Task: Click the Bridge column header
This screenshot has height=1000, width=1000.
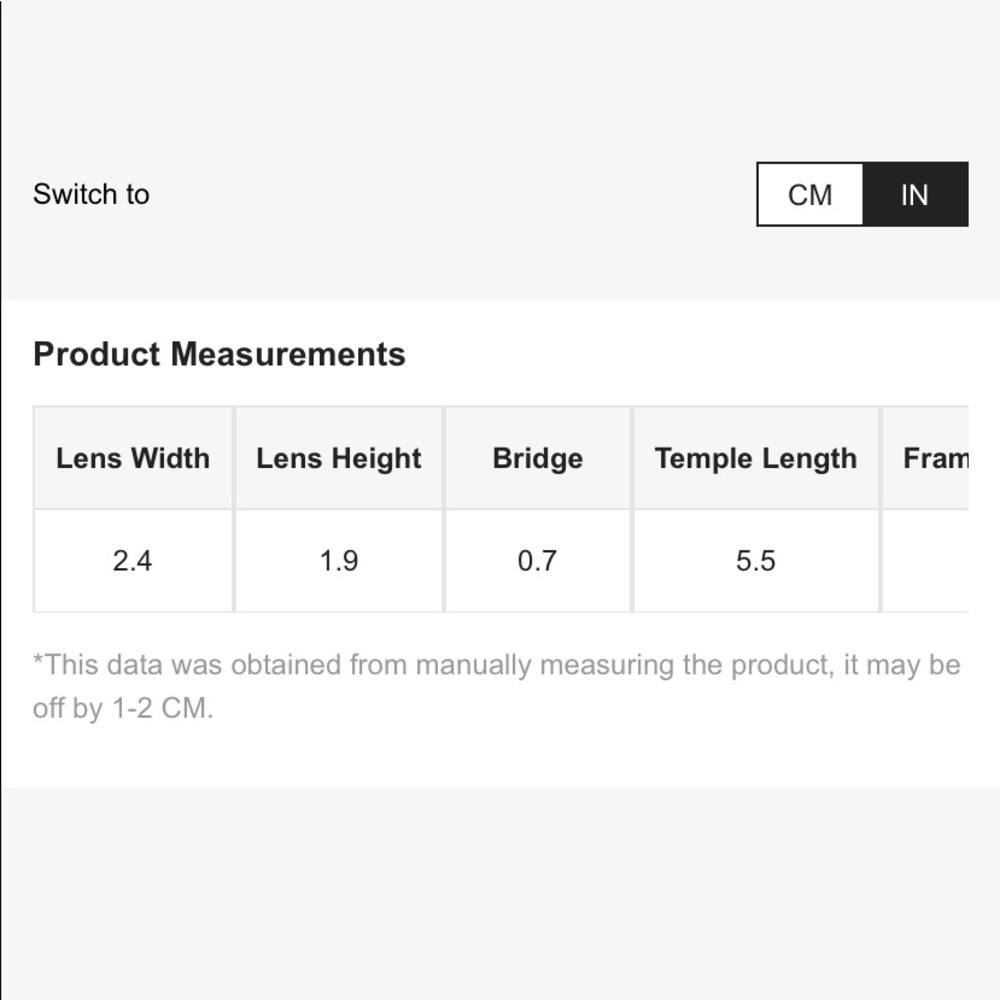Action: 538,458
